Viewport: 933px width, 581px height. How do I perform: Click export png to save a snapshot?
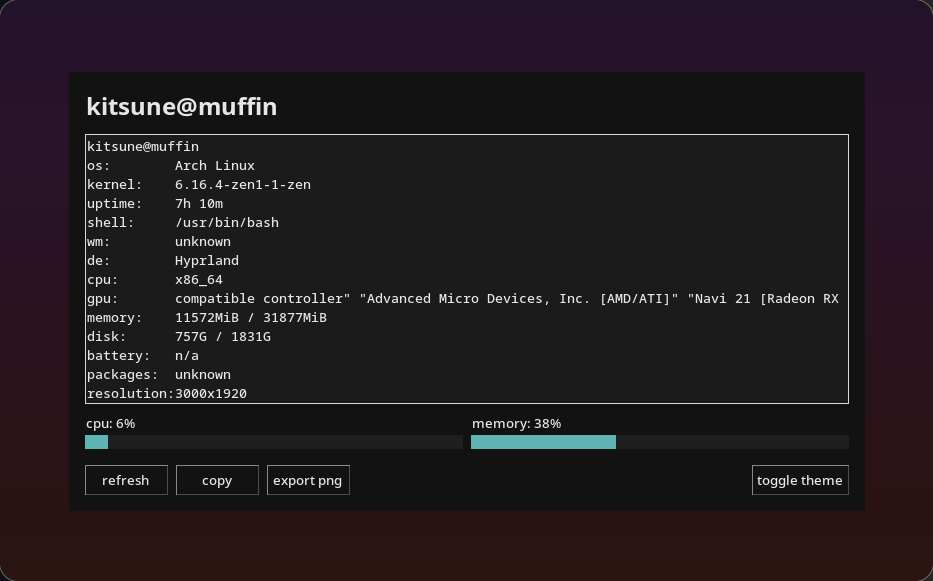pyautogui.click(x=308, y=480)
